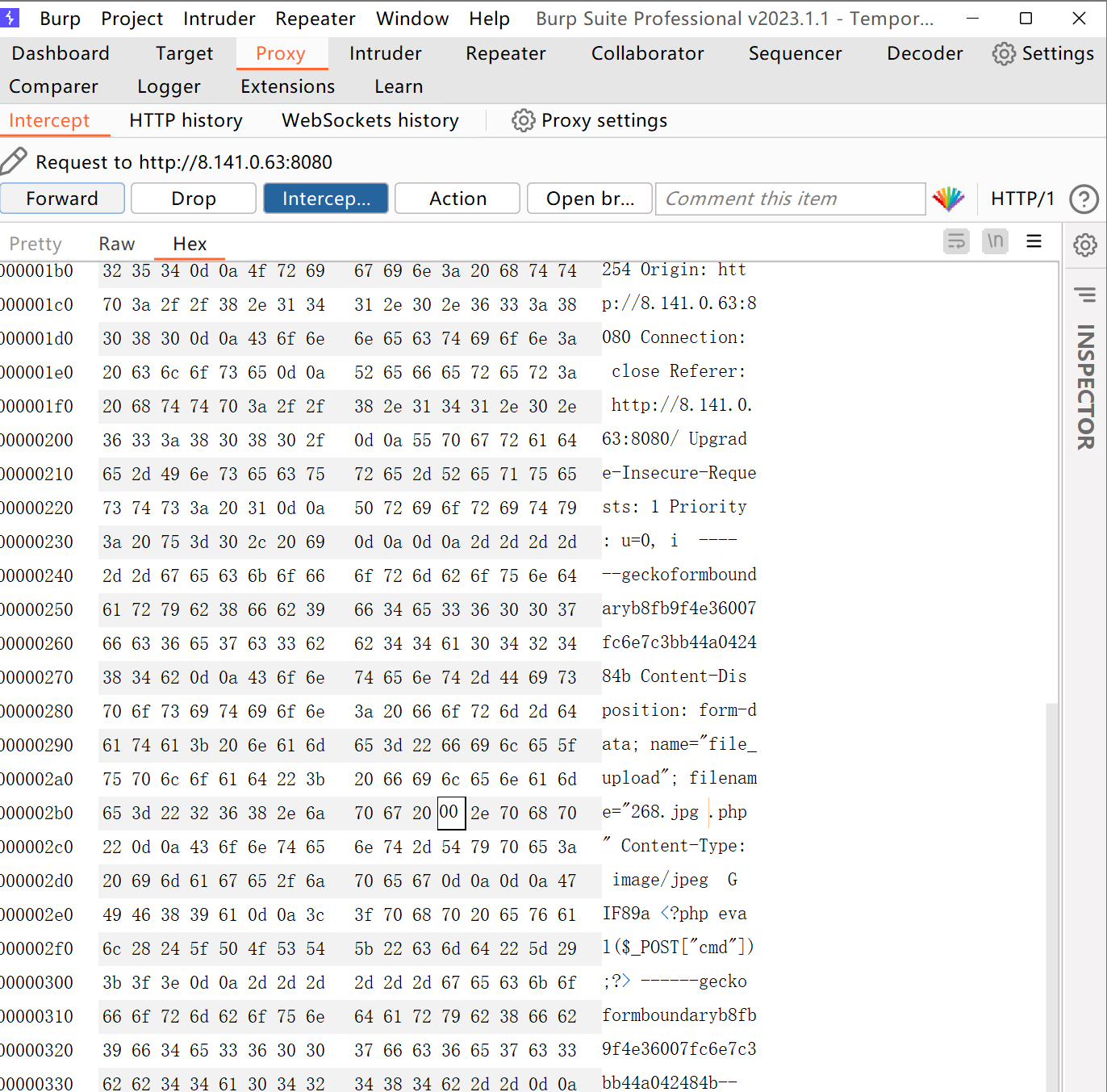The height and width of the screenshot is (1092, 1107).
Task: Click the HTTP/1 protocol label
Action: (x=1022, y=199)
